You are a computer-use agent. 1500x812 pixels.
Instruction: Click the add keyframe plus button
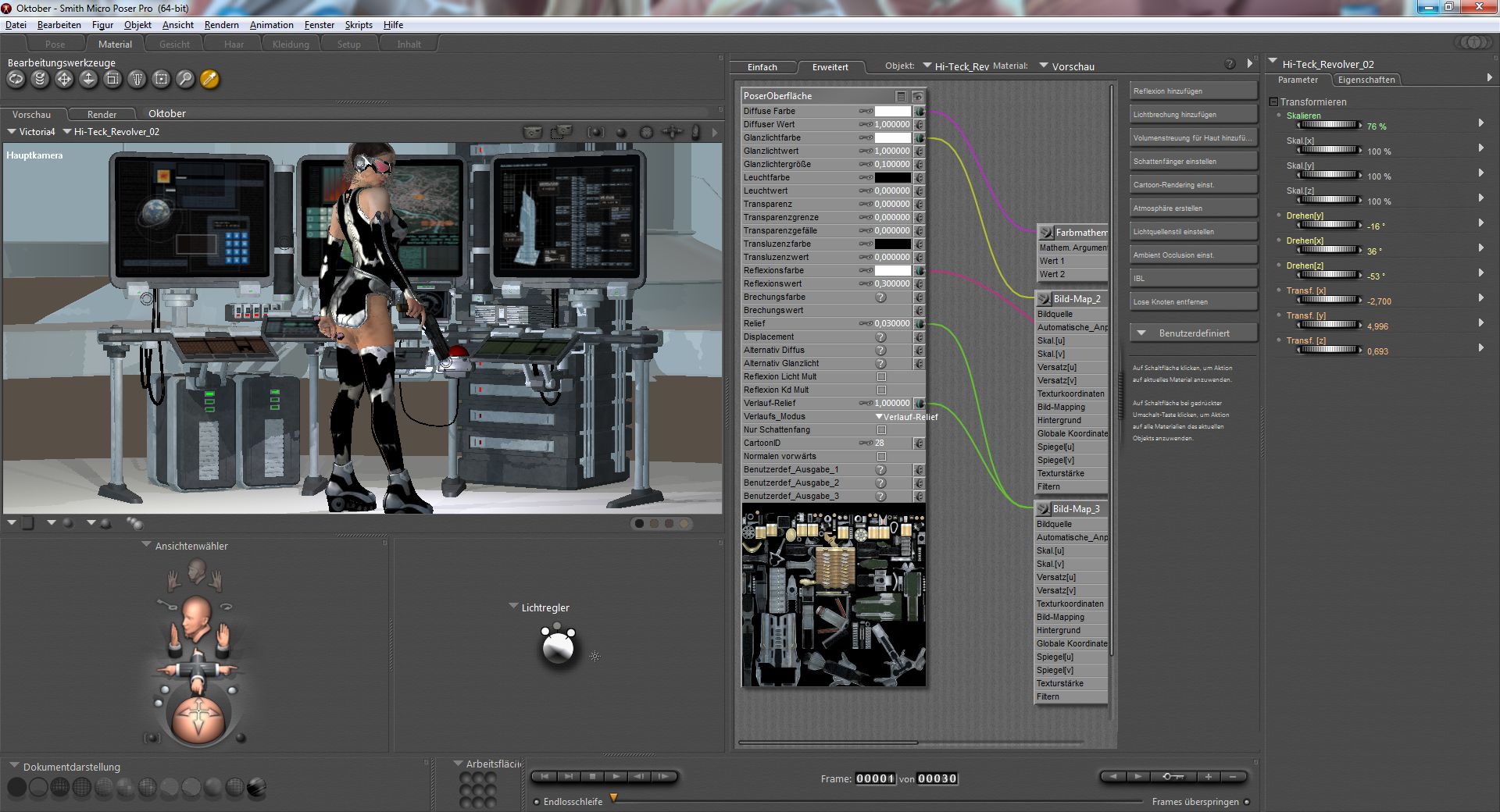(x=1208, y=777)
